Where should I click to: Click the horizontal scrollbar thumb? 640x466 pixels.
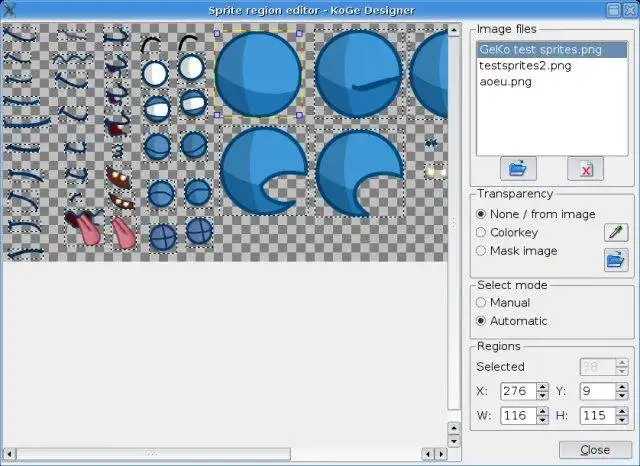pos(153,454)
